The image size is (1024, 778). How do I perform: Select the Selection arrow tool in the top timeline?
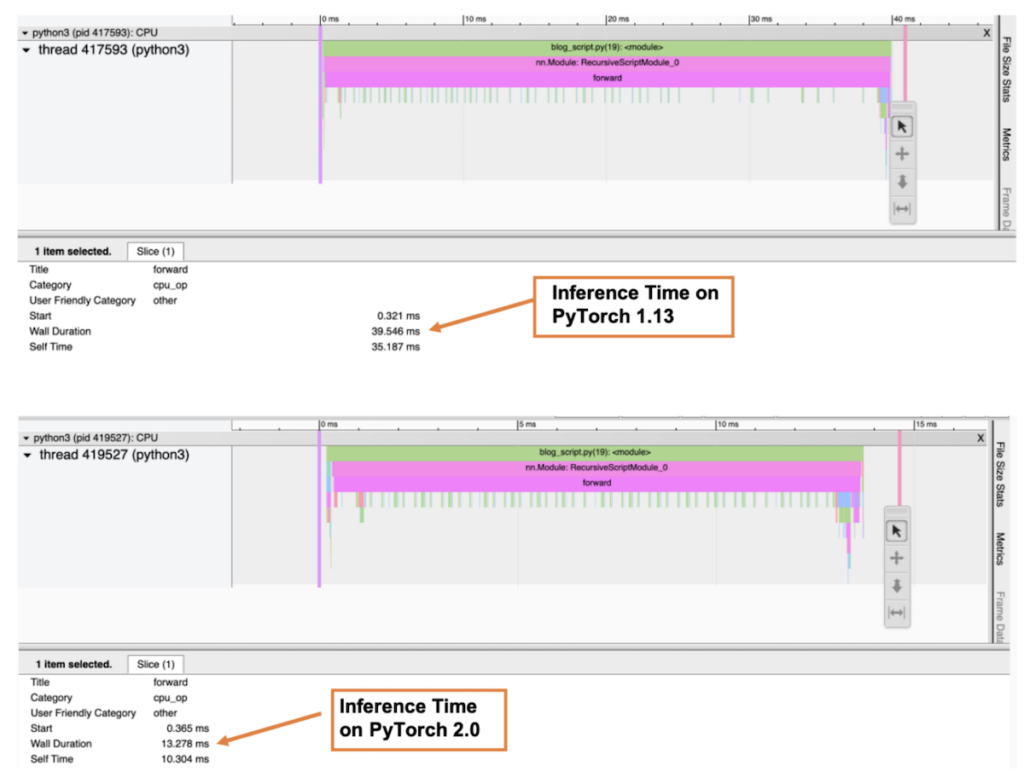coord(902,126)
